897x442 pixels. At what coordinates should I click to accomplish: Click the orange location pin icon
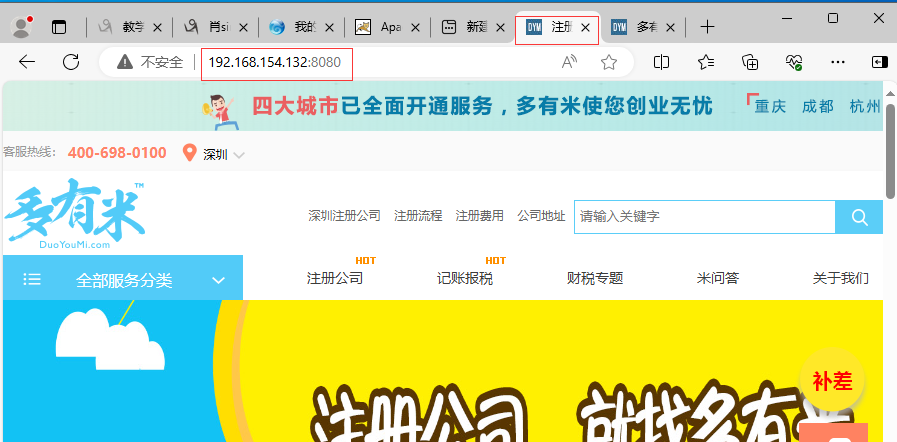(189, 153)
